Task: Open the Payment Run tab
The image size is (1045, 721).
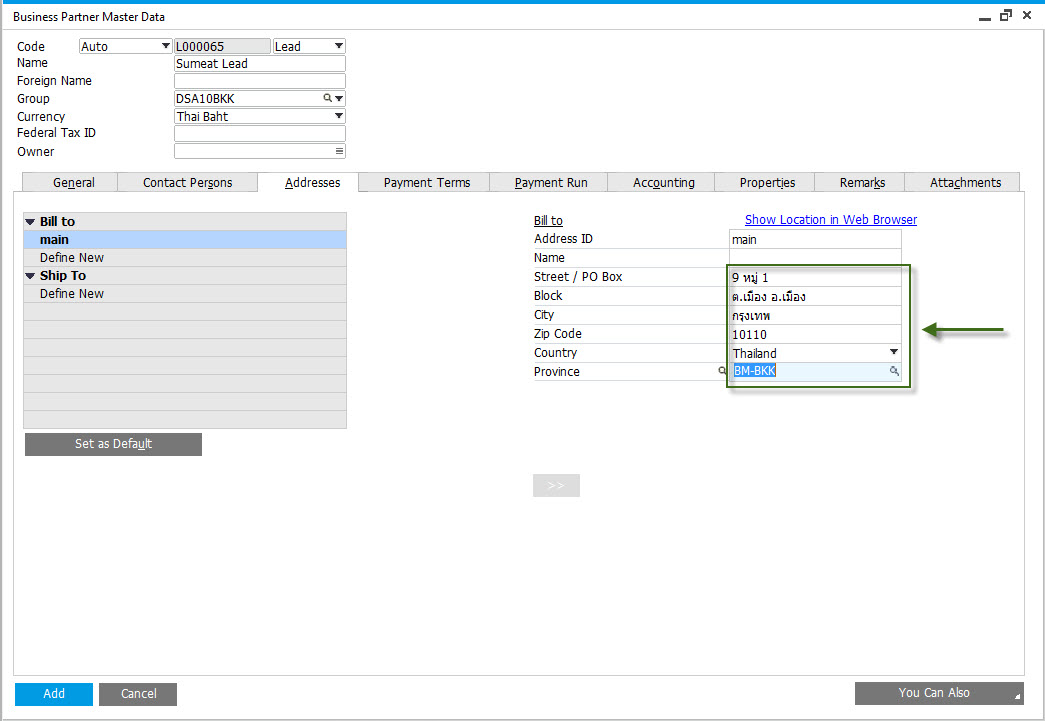Action: pos(549,183)
